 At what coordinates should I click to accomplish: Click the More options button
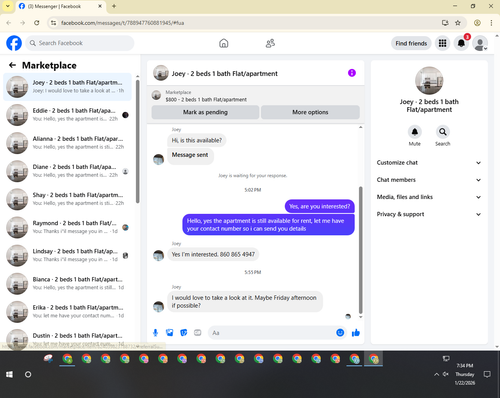[x=310, y=112]
